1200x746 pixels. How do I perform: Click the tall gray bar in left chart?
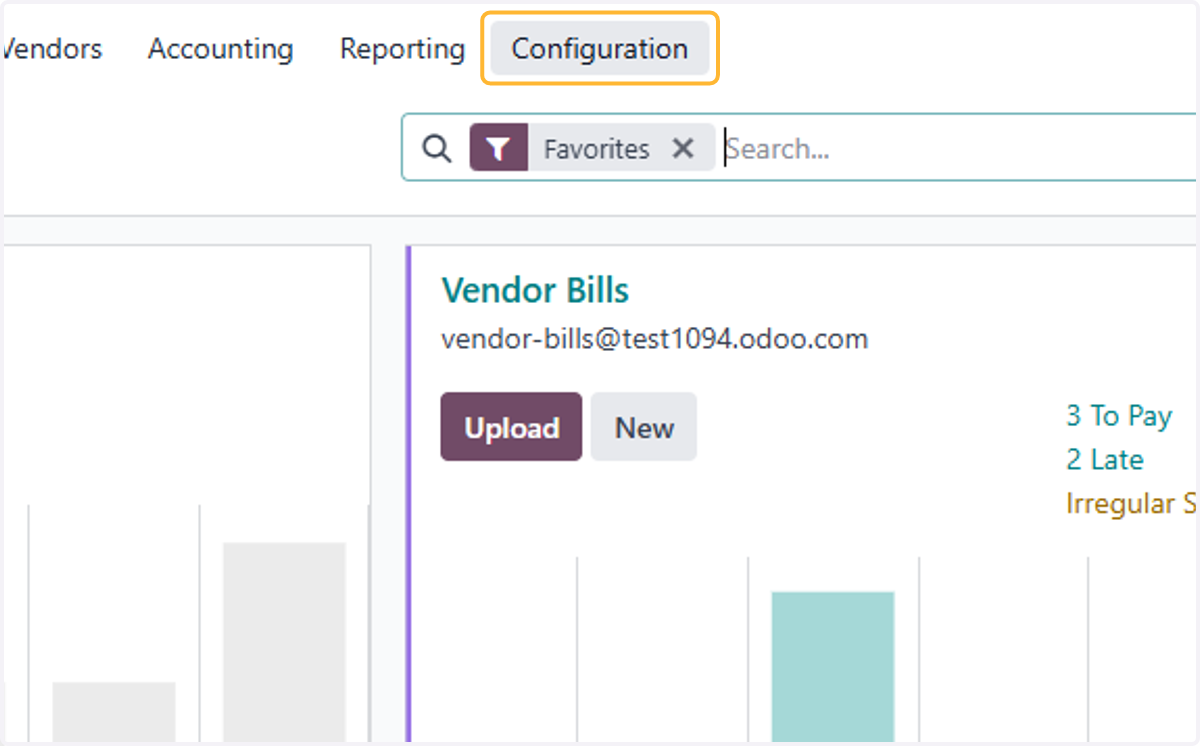click(284, 642)
